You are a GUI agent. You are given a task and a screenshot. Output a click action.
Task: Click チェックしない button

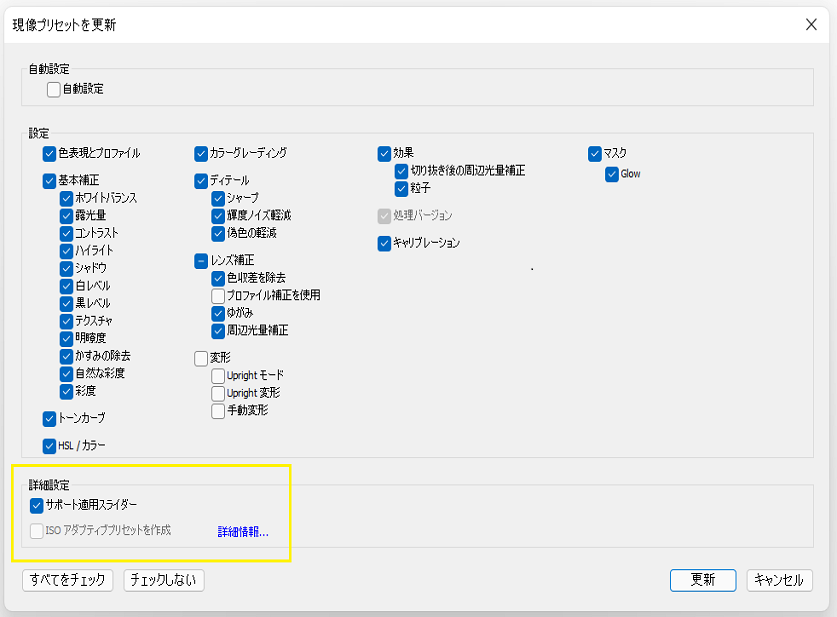click(x=164, y=580)
